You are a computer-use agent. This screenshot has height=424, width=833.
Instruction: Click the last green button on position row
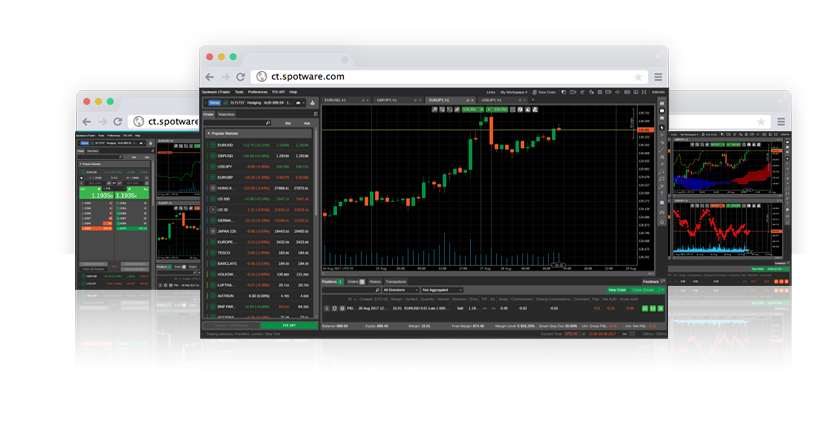coord(660,308)
